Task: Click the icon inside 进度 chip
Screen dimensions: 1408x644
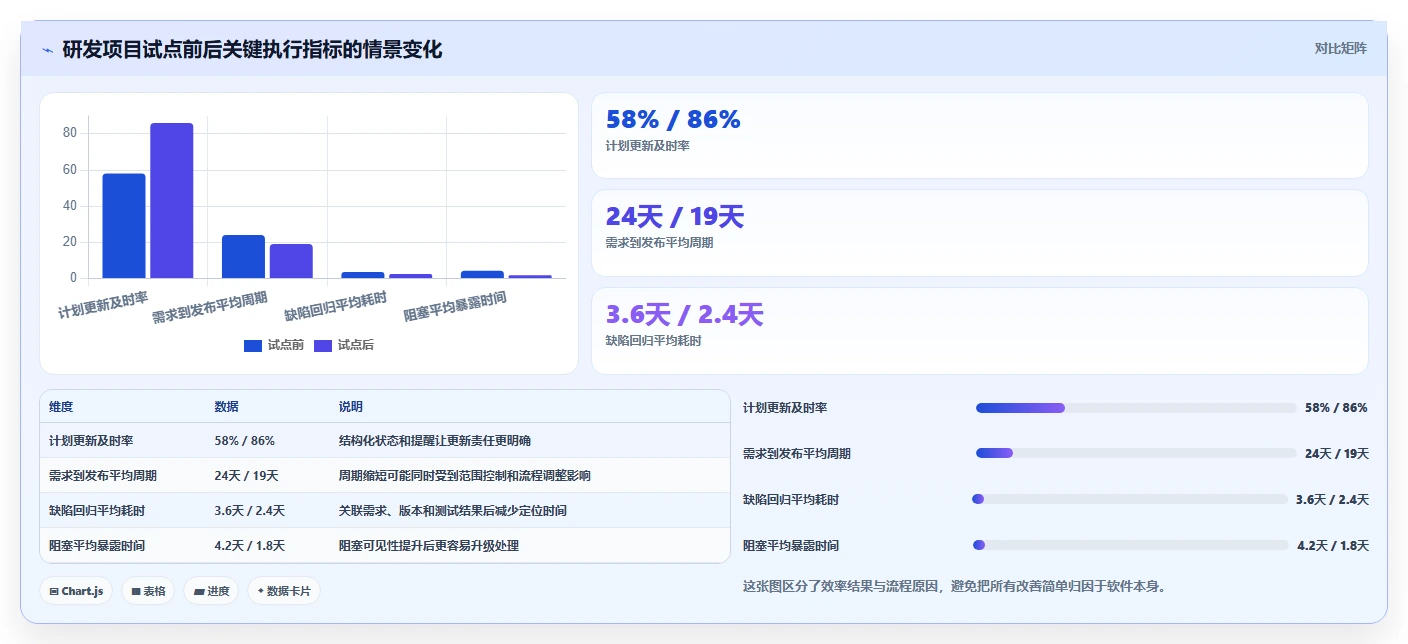Action: point(199,592)
